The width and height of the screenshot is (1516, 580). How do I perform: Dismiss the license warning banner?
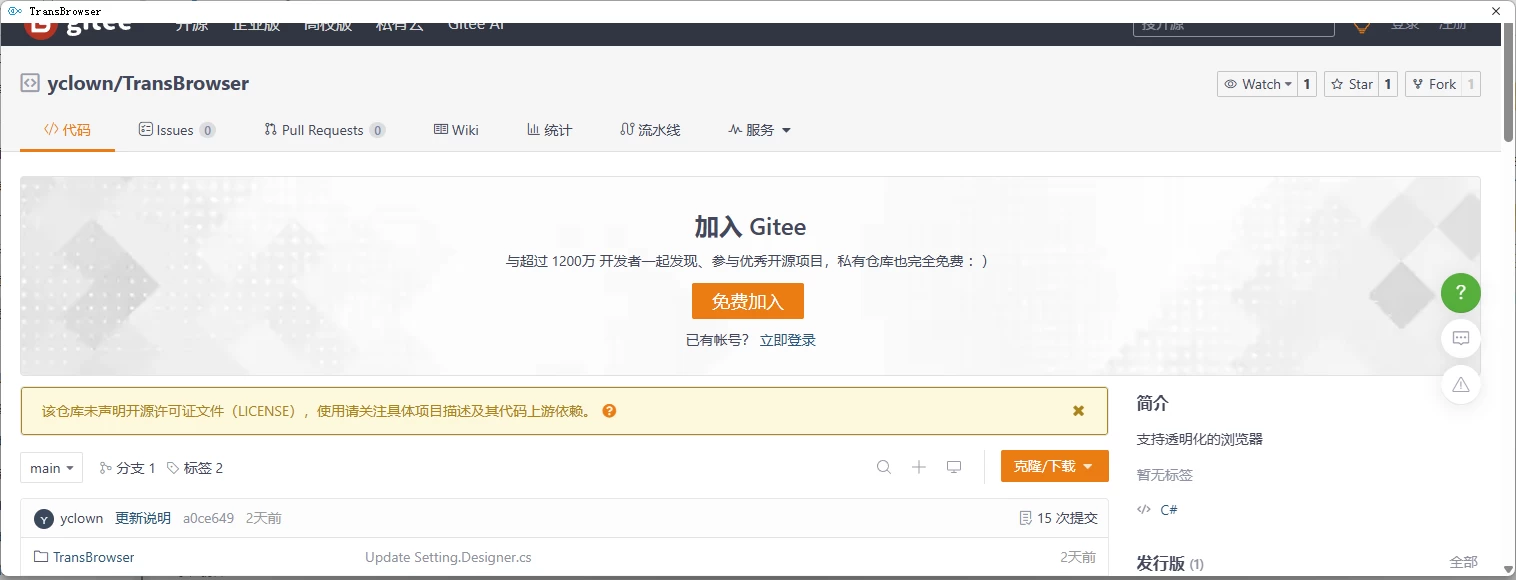1078,411
